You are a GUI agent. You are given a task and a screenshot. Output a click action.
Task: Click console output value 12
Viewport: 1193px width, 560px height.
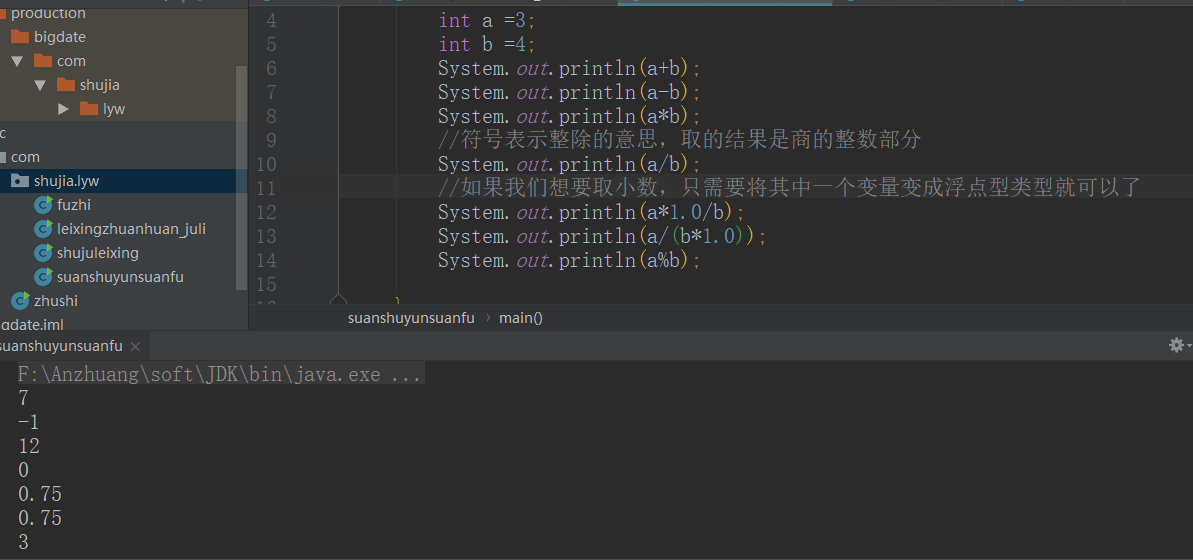(29, 446)
